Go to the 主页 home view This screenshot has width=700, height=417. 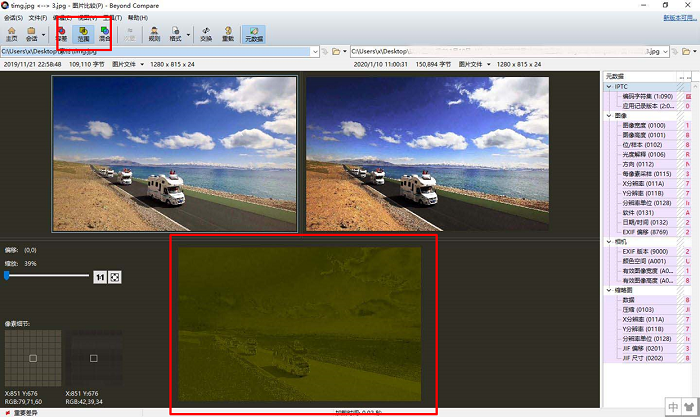click(12, 34)
